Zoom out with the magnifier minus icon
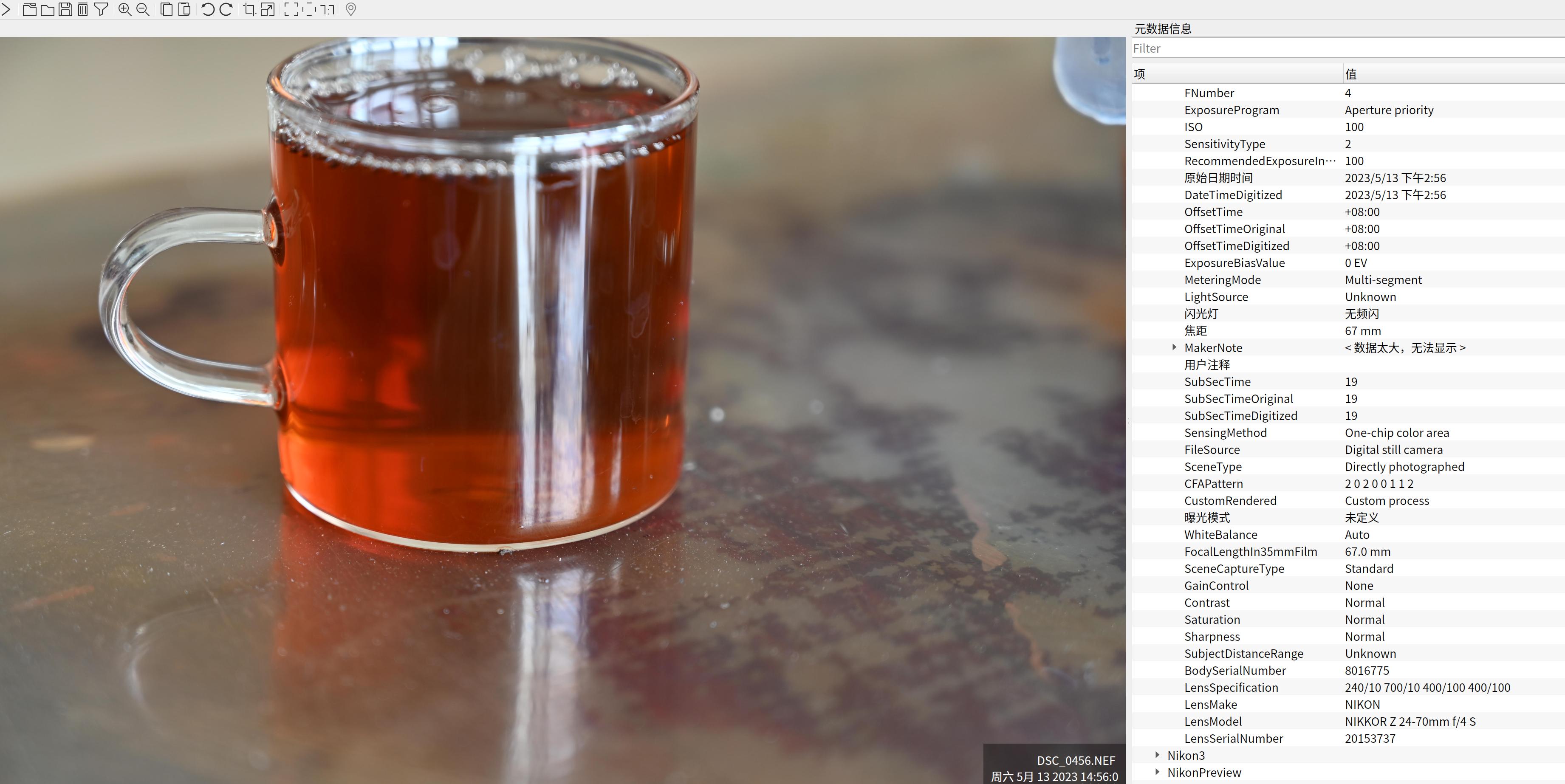 coord(143,9)
